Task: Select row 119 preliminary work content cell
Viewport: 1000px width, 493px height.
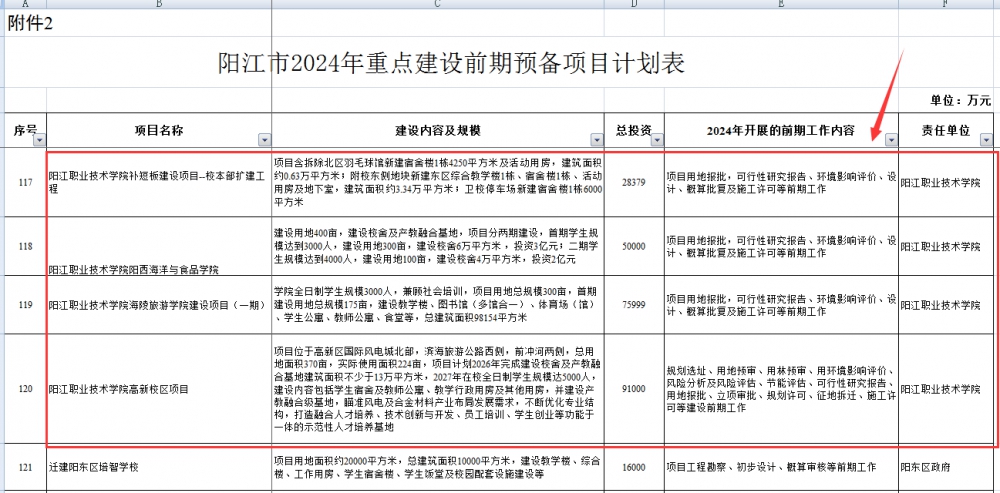Action: 781,305
